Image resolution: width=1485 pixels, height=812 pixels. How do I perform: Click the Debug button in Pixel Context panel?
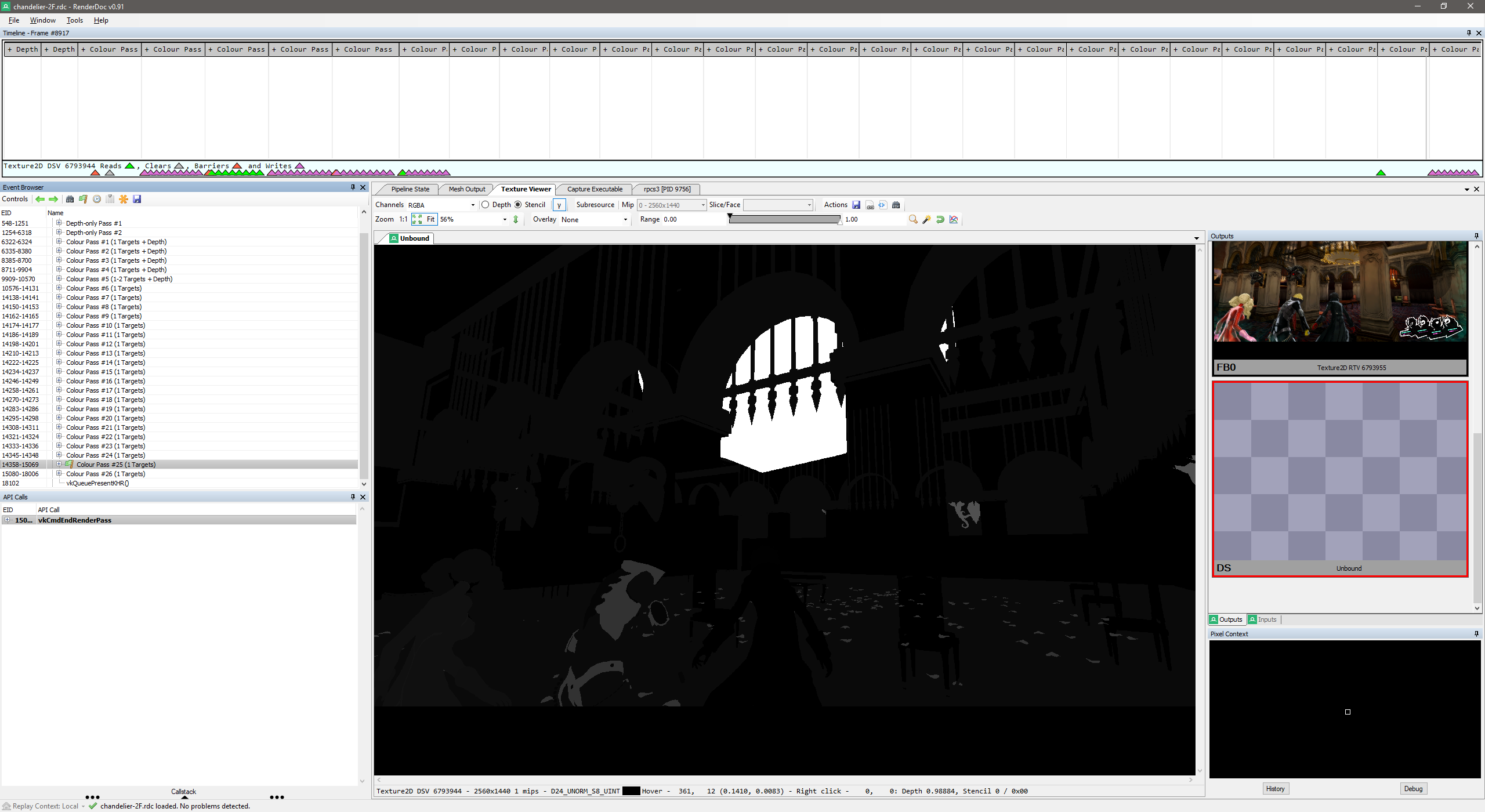pyautogui.click(x=1413, y=788)
